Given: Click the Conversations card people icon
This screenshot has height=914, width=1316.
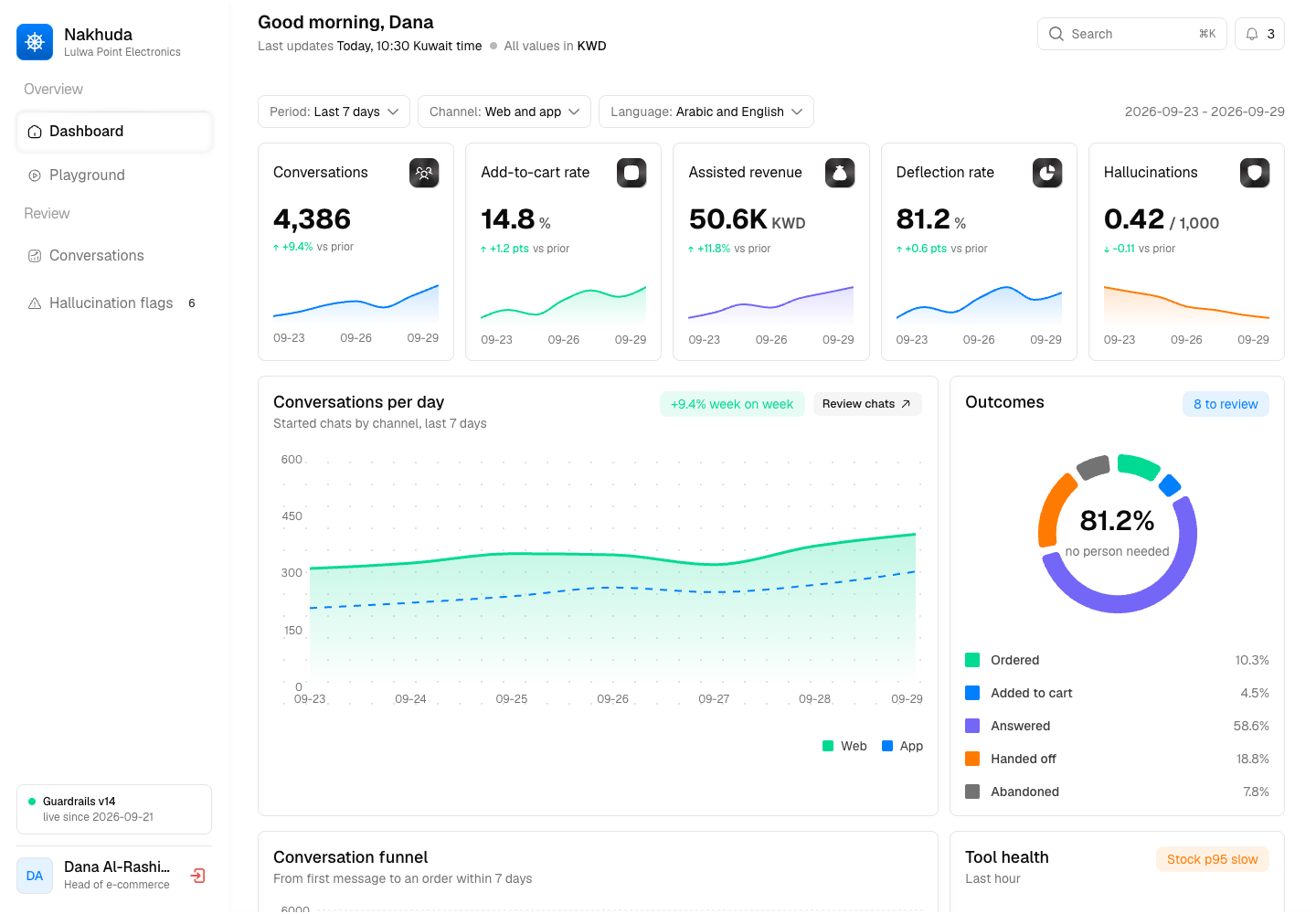Looking at the screenshot, I should click(x=424, y=173).
